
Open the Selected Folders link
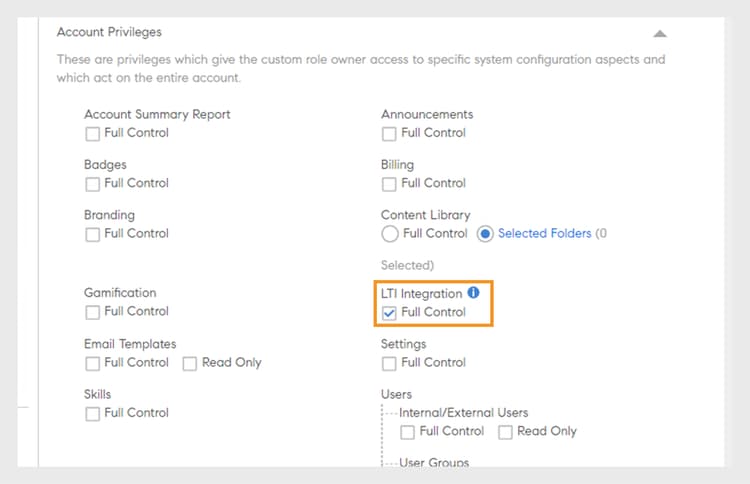pos(544,234)
